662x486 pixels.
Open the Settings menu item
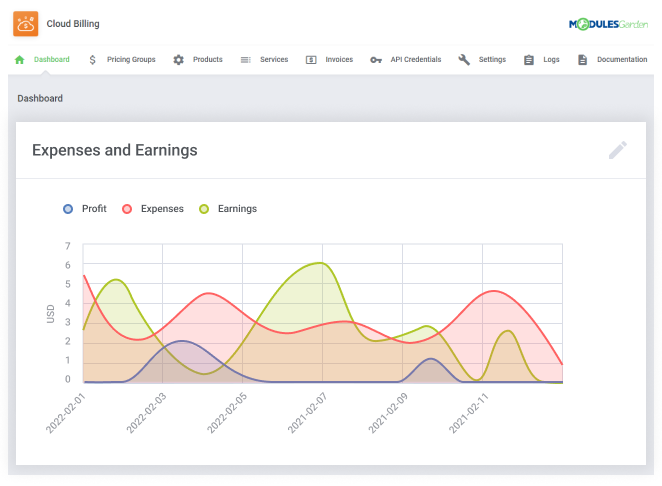pos(492,60)
